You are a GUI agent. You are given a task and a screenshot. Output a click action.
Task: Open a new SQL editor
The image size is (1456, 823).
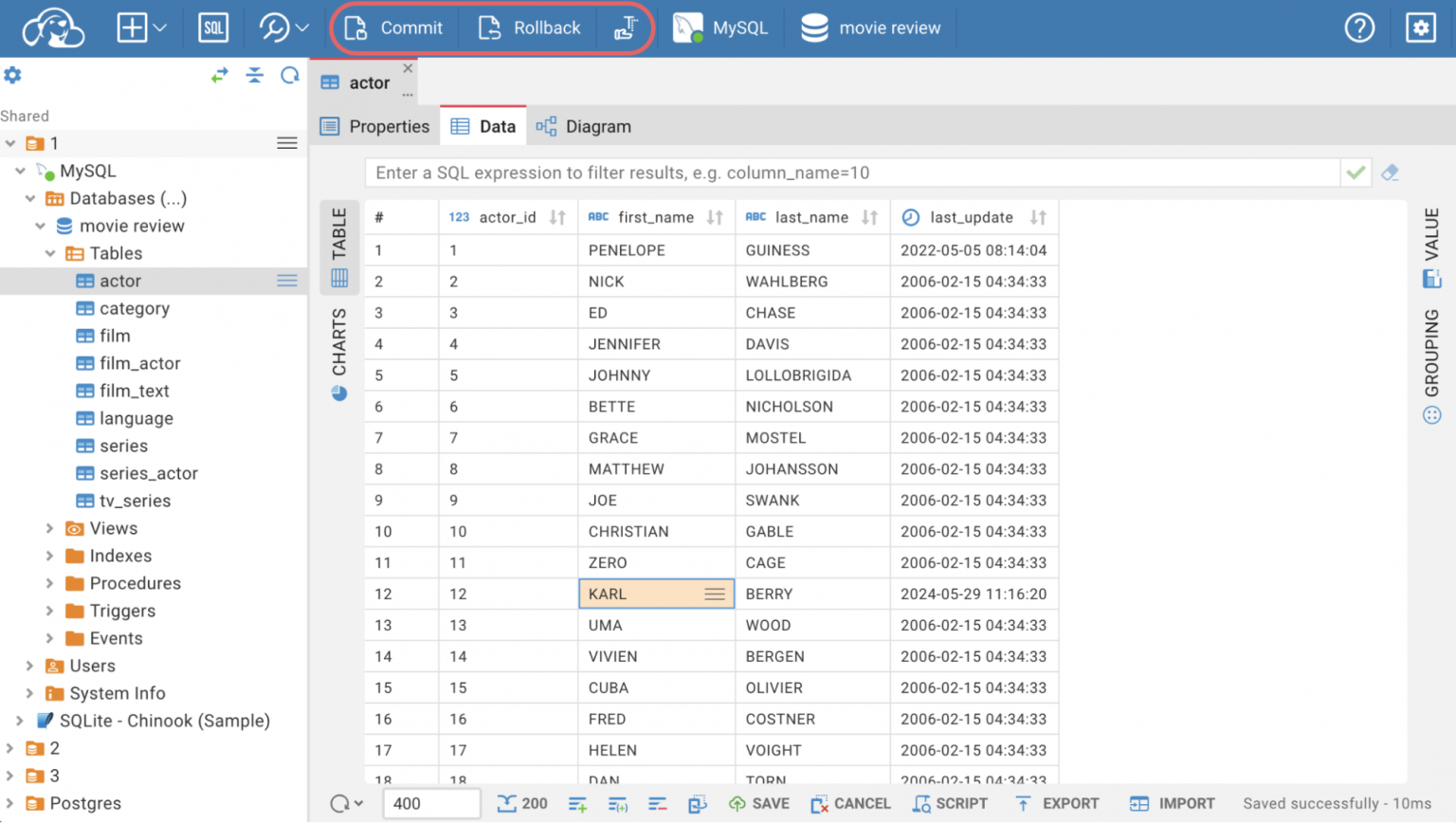click(x=213, y=27)
